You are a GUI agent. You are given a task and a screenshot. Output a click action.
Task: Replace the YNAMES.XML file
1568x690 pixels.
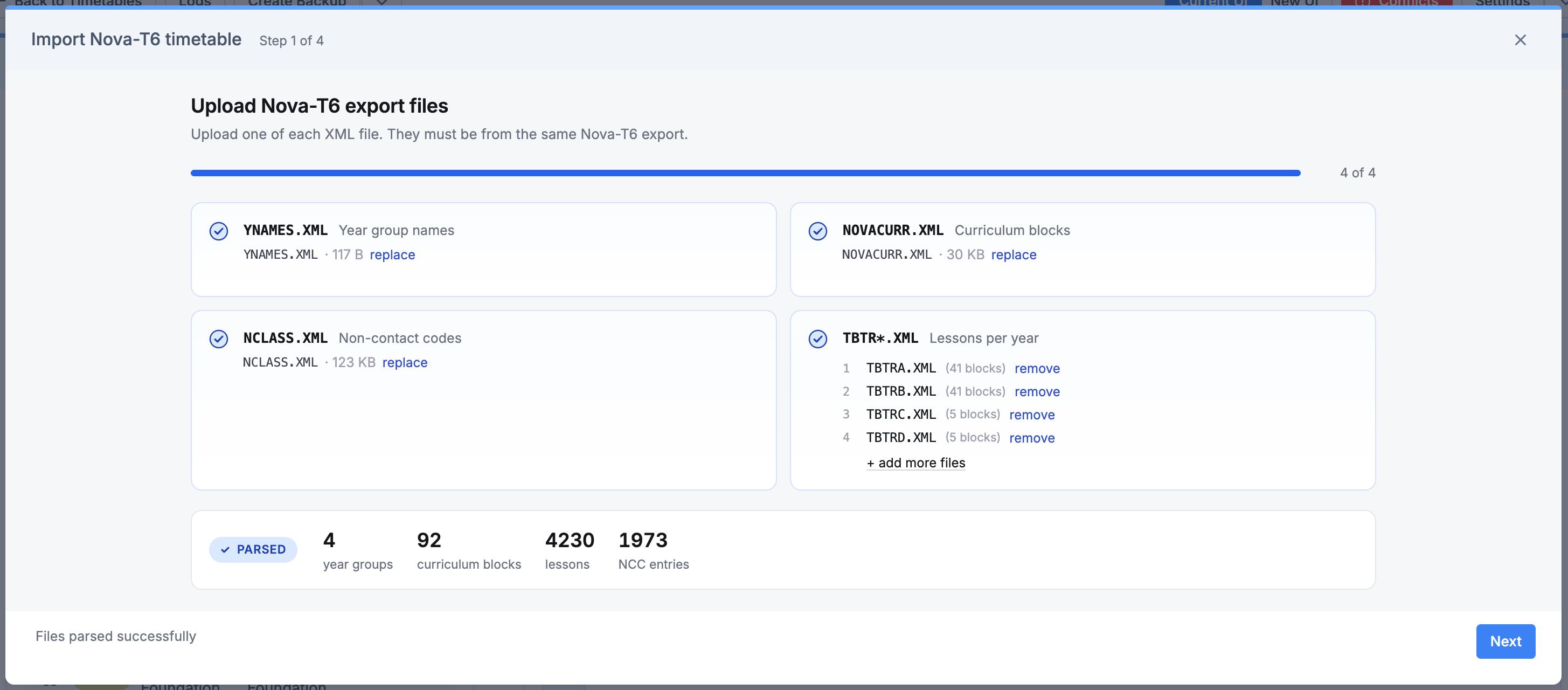(392, 254)
